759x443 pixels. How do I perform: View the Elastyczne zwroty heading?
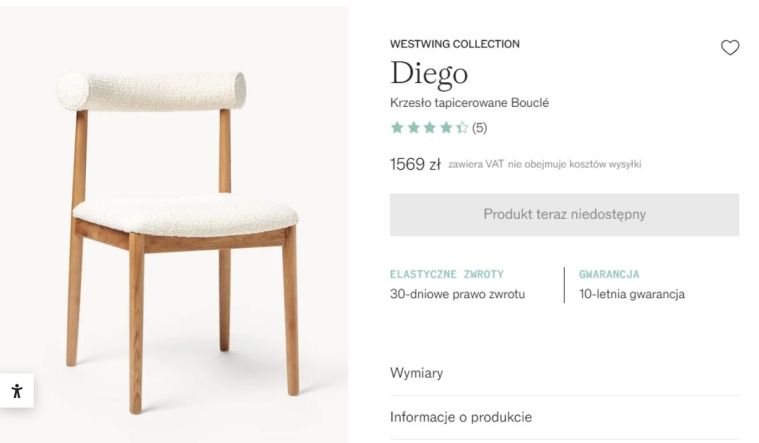pyautogui.click(x=447, y=274)
